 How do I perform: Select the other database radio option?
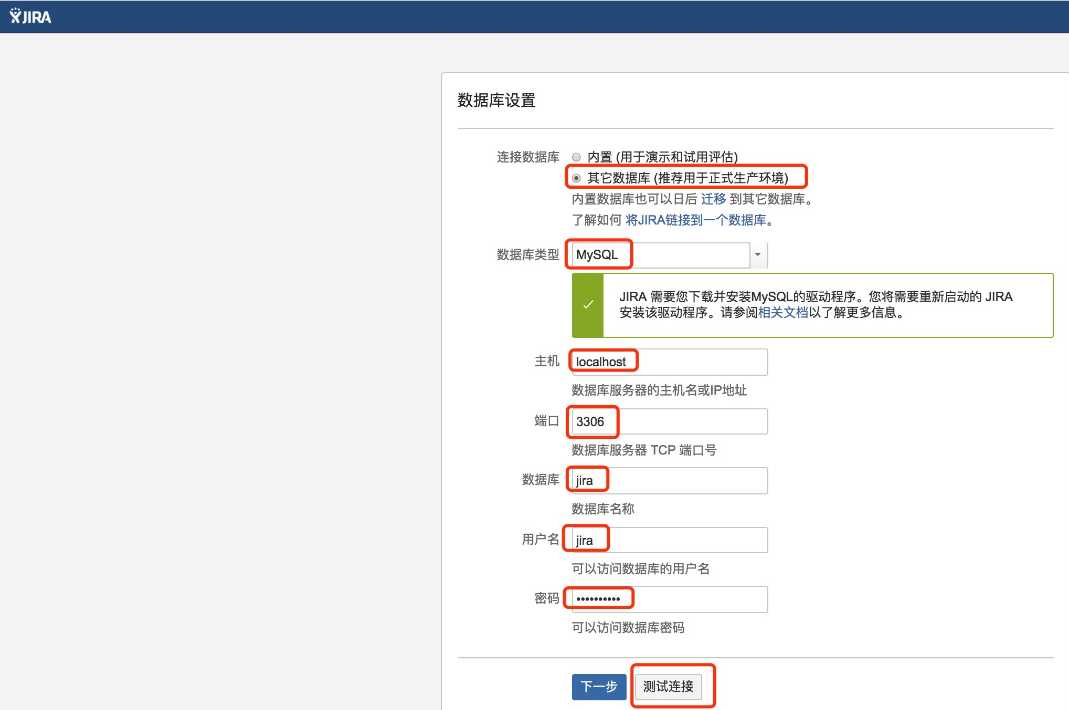coord(577,178)
